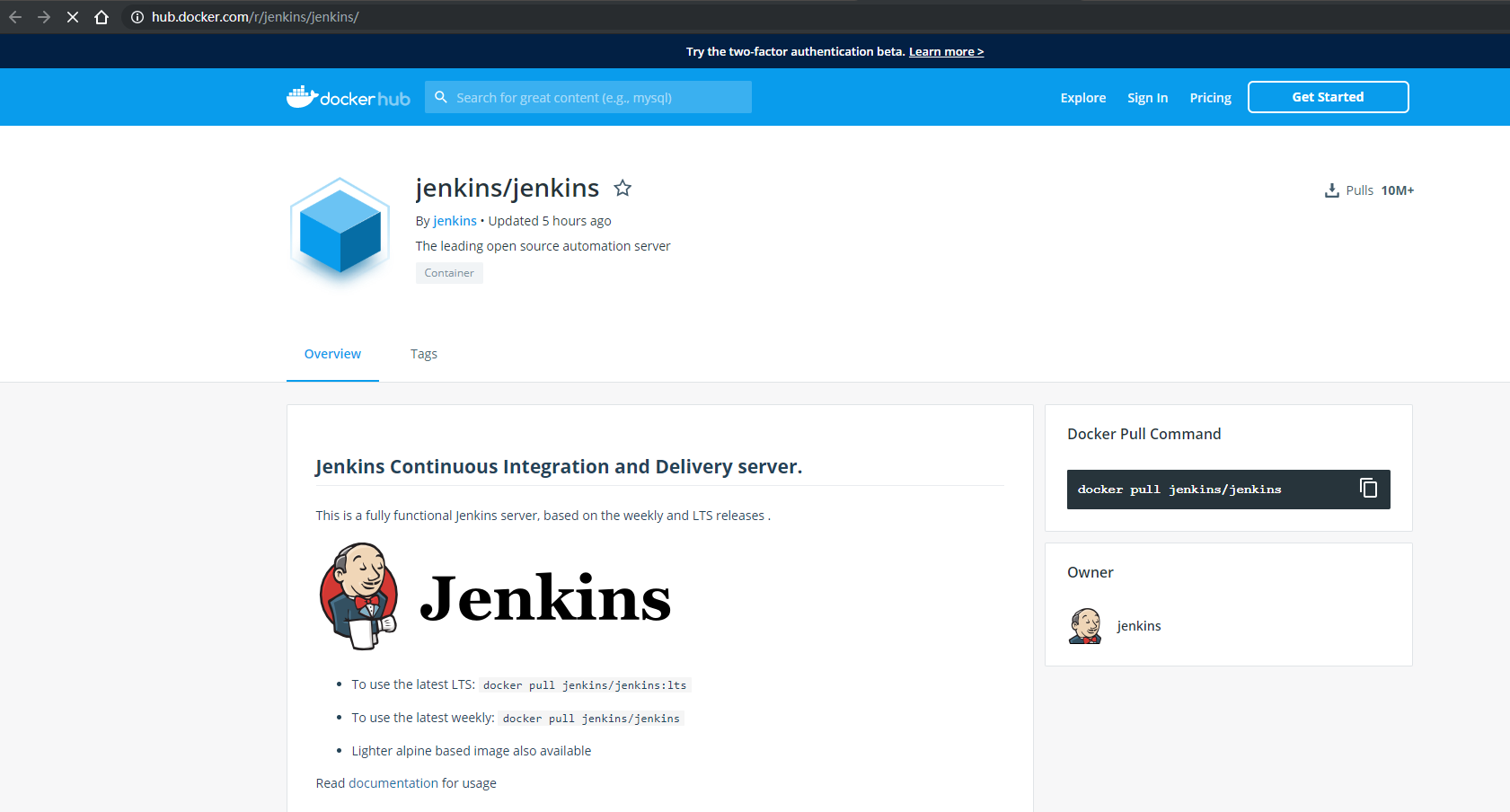The width and height of the screenshot is (1510, 812).
Task: Open the browser home page icon
Action: coord(102,17)
